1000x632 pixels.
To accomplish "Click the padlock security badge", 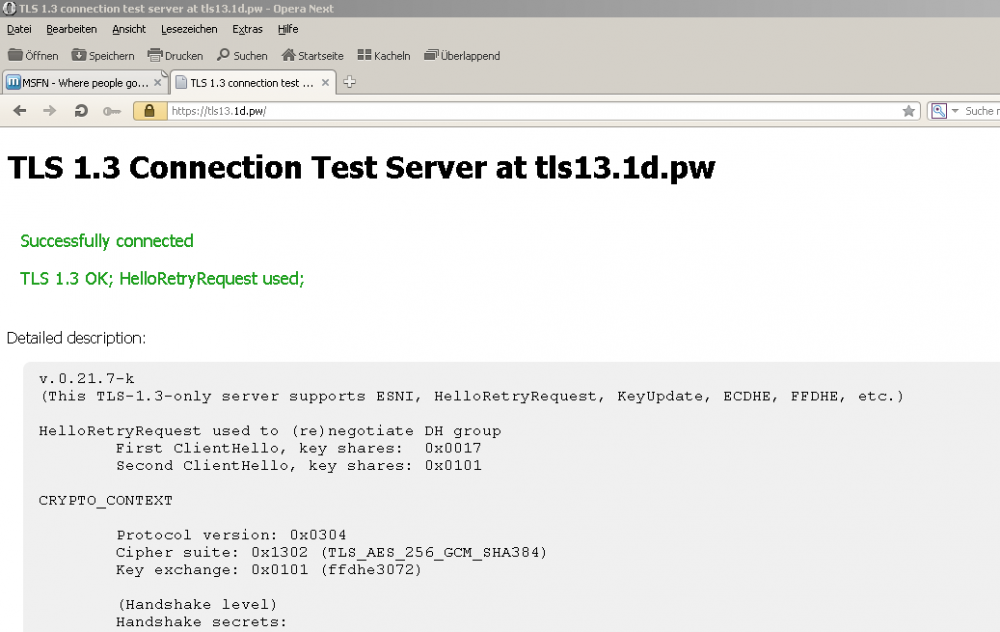I will [149, 111].
